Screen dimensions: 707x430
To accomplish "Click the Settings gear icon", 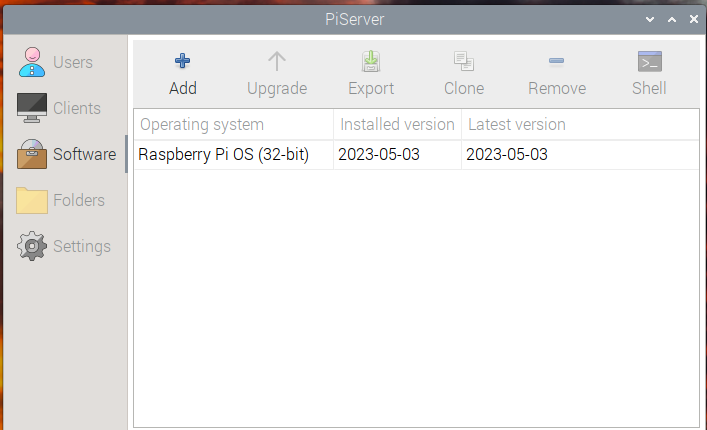I will pos(32,246).
